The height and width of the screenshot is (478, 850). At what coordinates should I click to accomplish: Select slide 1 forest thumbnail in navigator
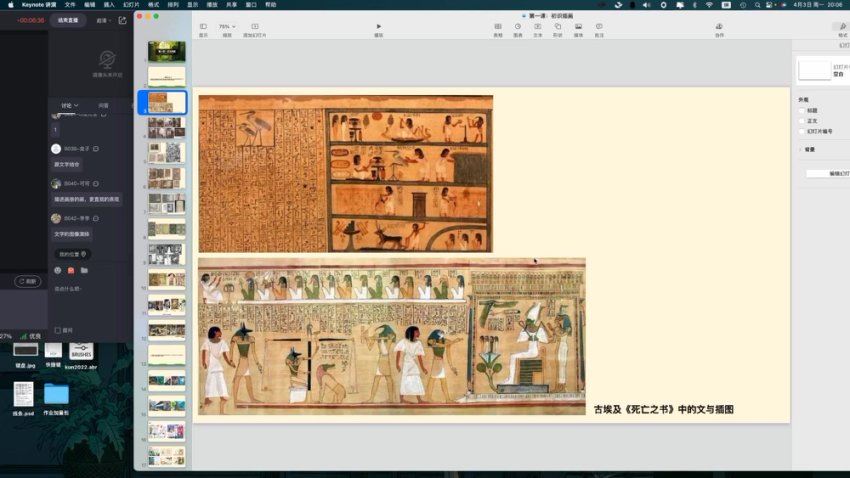point(166,51)
